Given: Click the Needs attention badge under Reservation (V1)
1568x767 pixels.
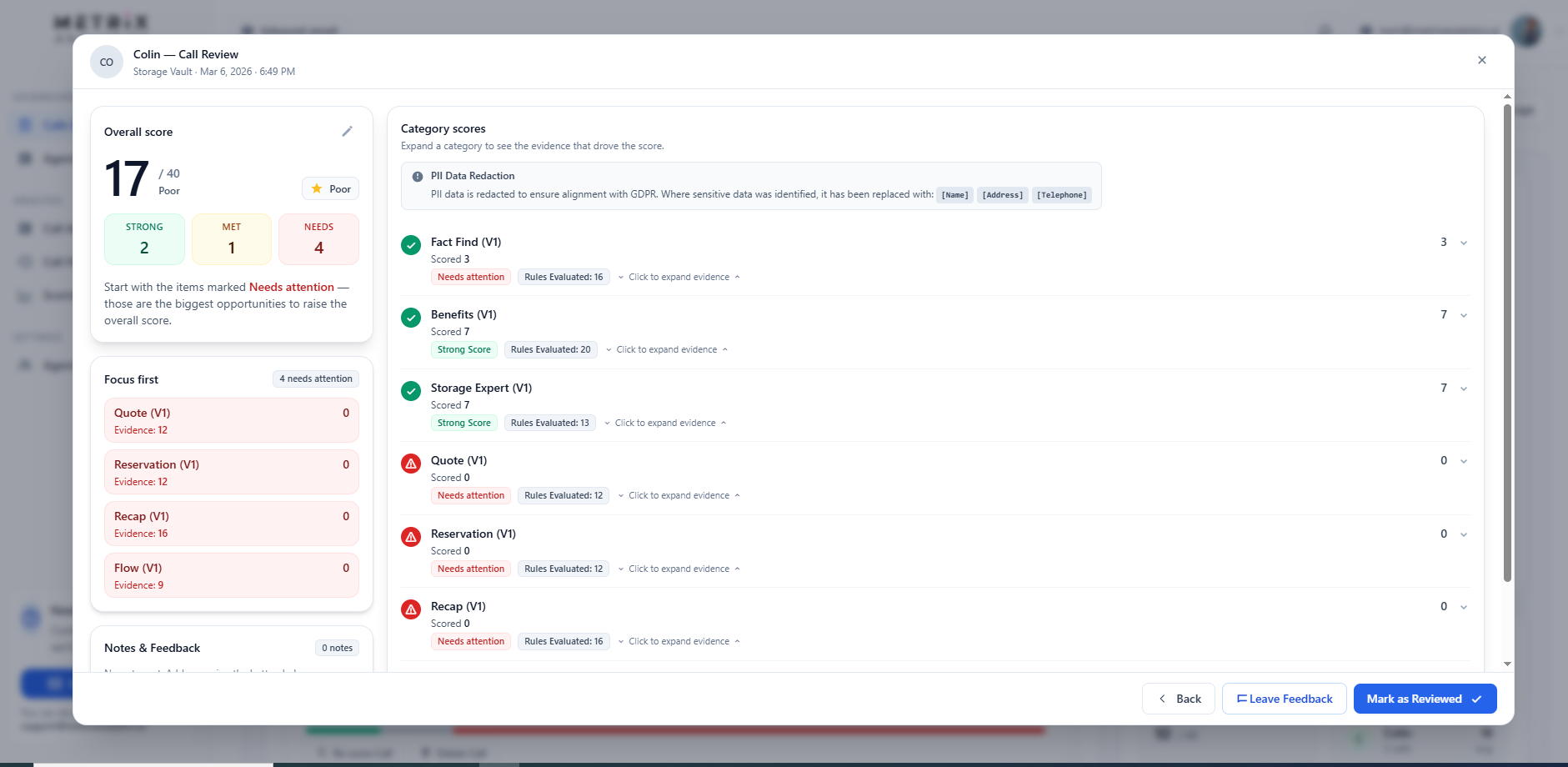Looking at the screenshot, I should 470,569.
